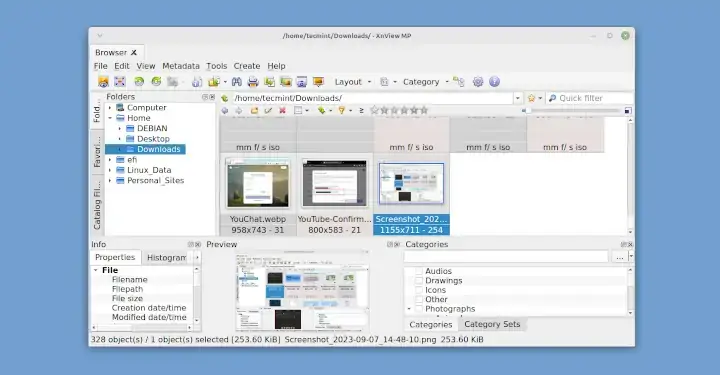Expand the efi folder node

(x=110, y=160)
